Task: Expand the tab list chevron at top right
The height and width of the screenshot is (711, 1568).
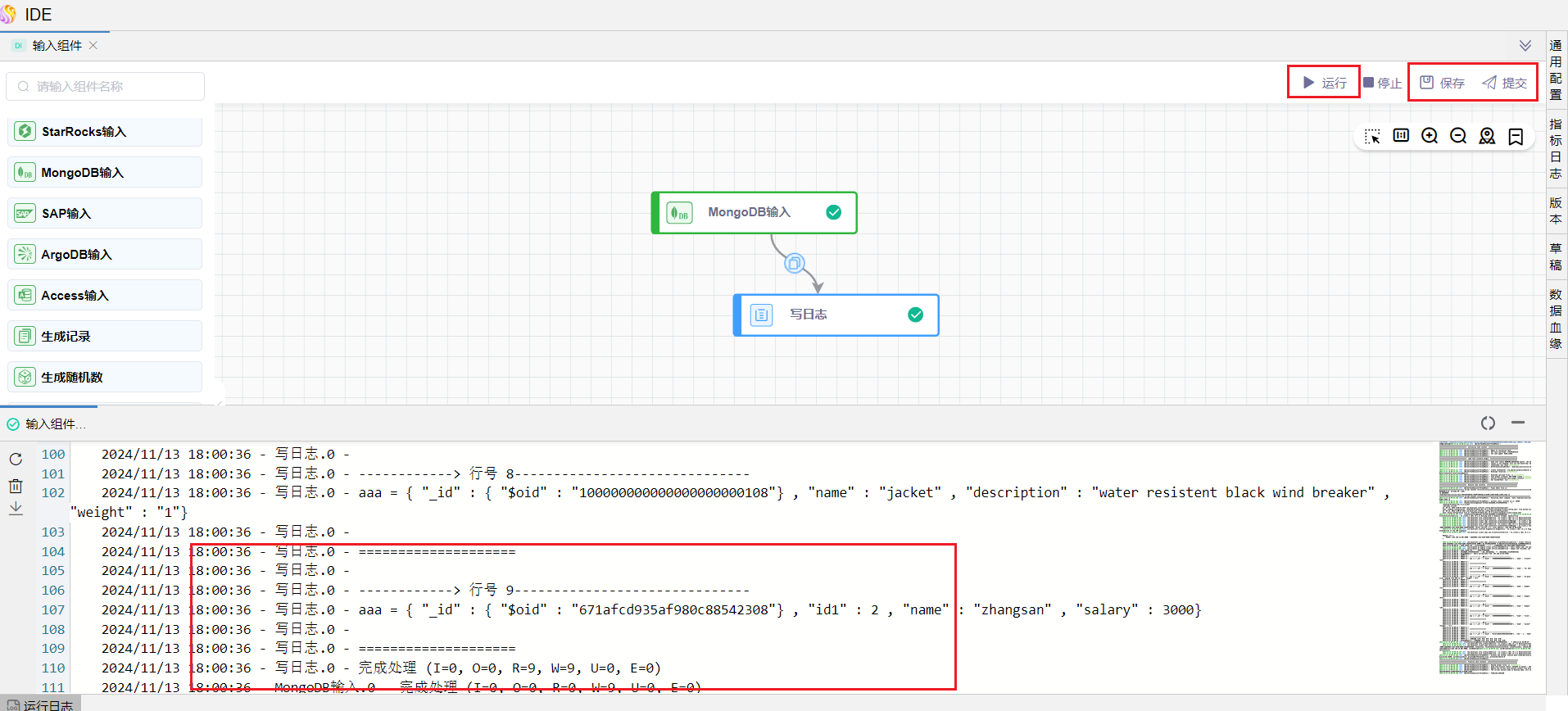Action: (x=1525, y=46)
